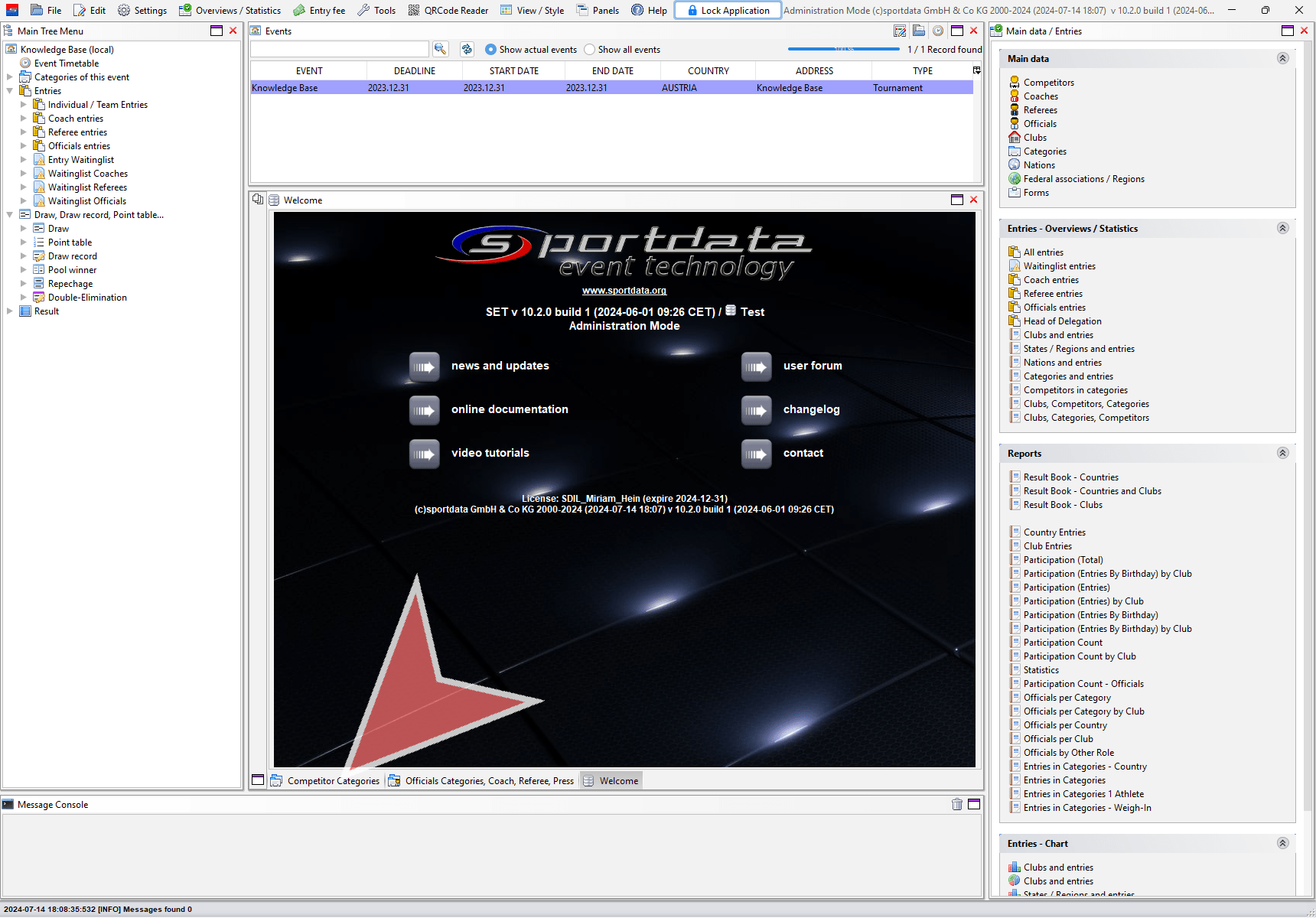This screenshot has width=1316, height=918.
Task: Click the arrow icon beside changelog
Action: click(756, 410)
